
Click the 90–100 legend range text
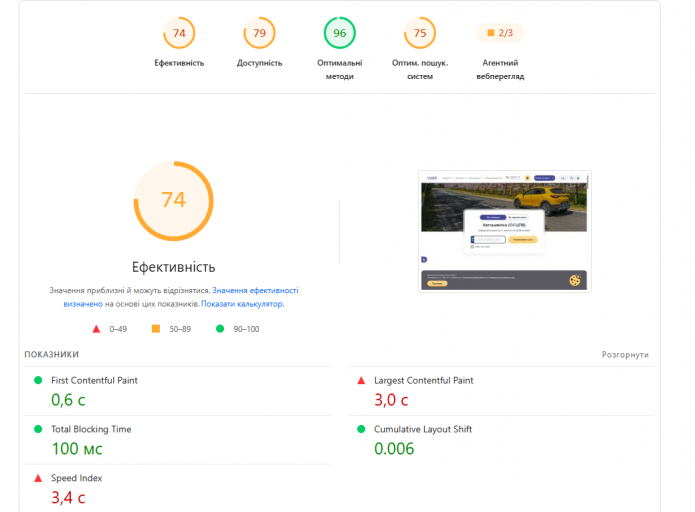tap(246, 329)
